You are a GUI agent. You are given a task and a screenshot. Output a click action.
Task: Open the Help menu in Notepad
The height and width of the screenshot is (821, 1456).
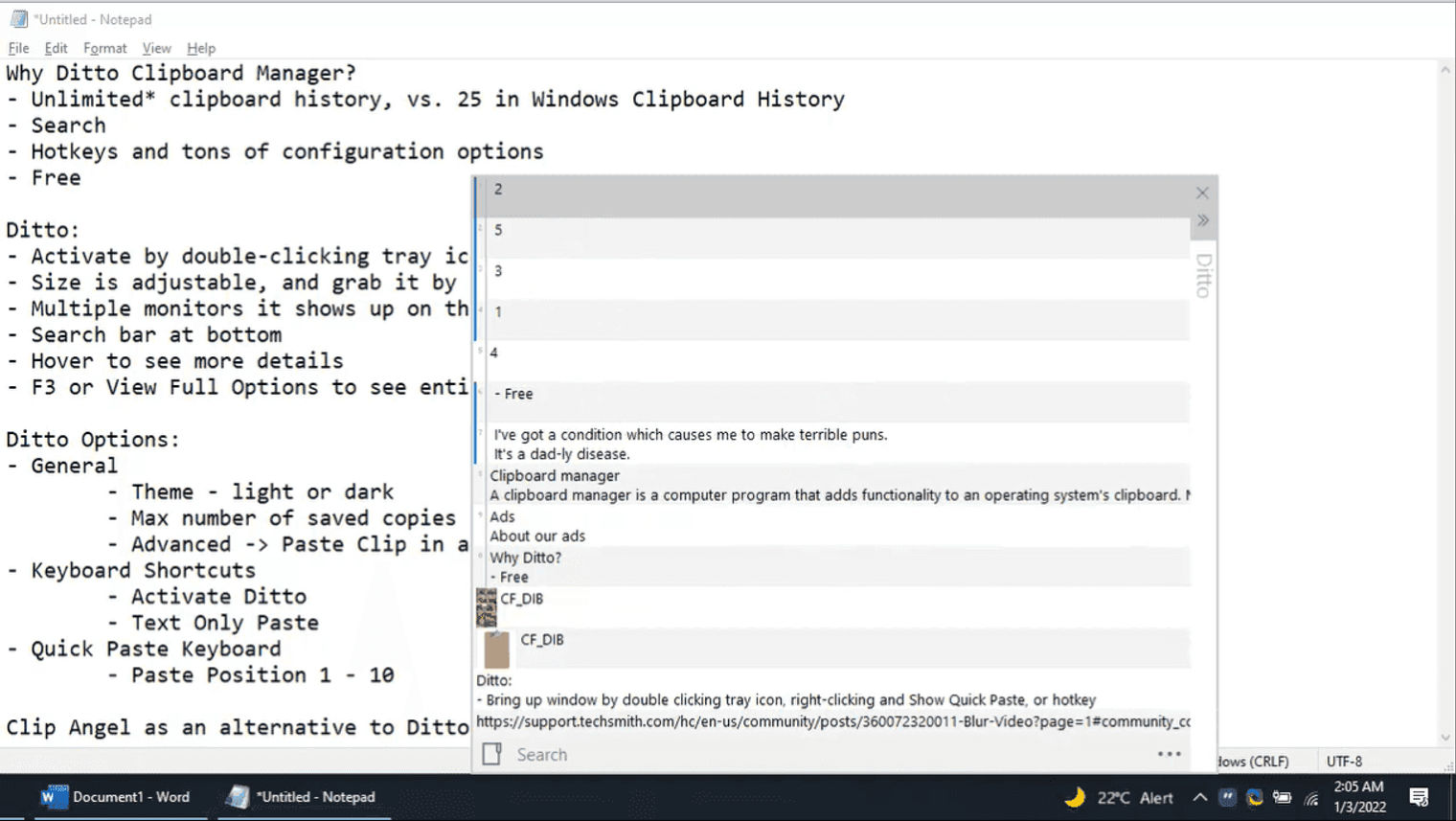point(201,48)
